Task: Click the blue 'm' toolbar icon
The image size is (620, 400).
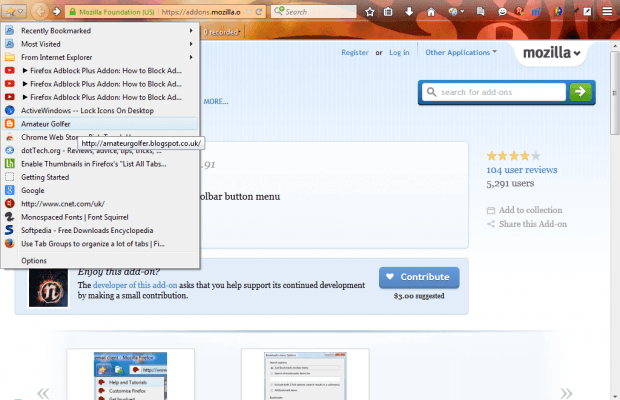Action: (536, 12)
